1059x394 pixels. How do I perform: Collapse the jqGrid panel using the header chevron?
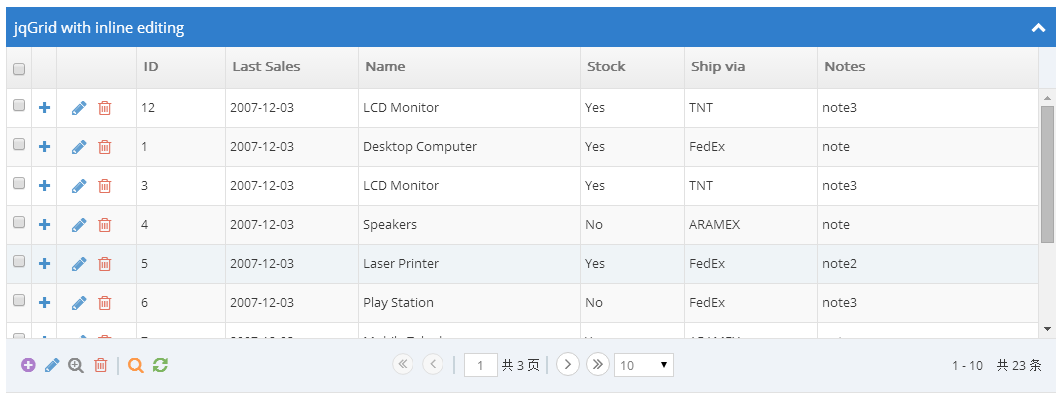pyautogui.click(x=1038, y=28)
